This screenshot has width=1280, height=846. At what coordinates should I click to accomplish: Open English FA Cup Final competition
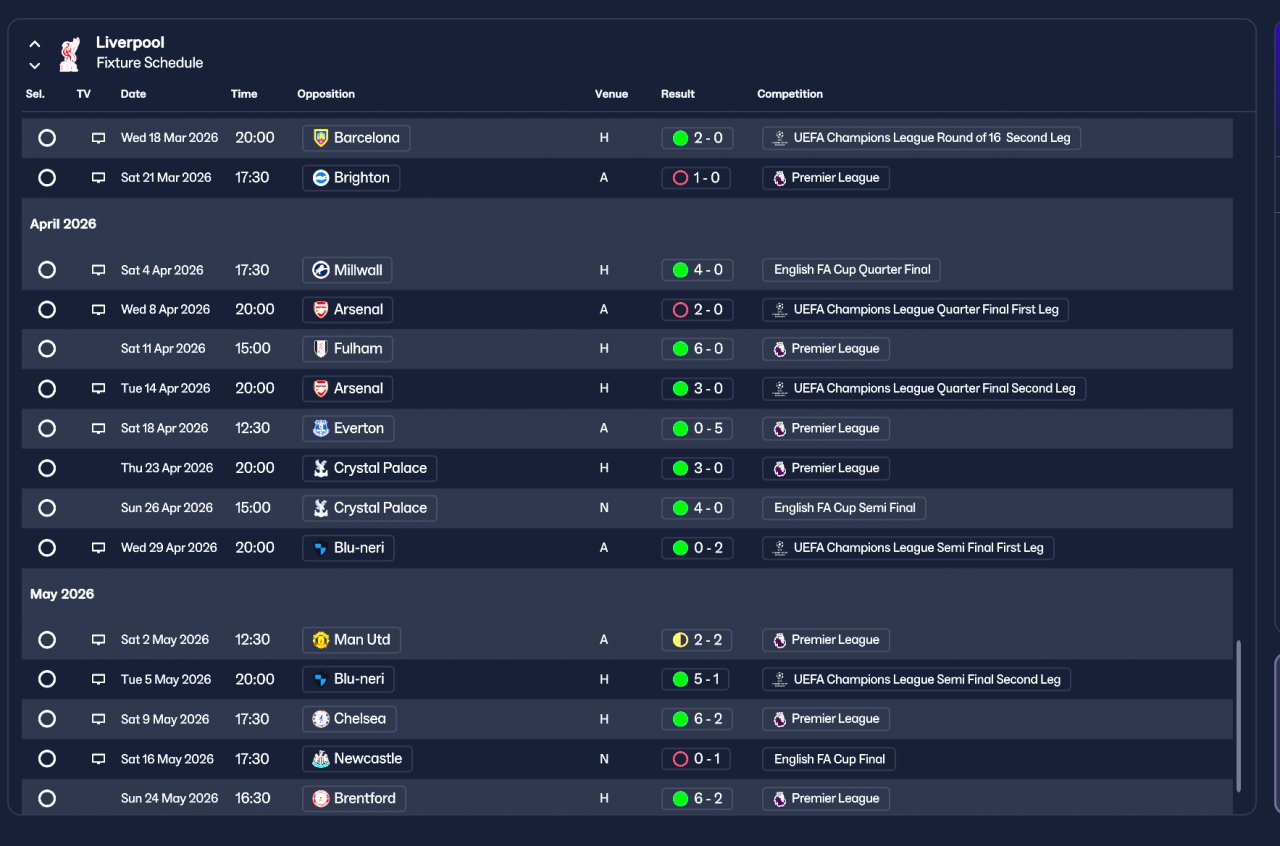pyautogui.click(x=829, y=759)
